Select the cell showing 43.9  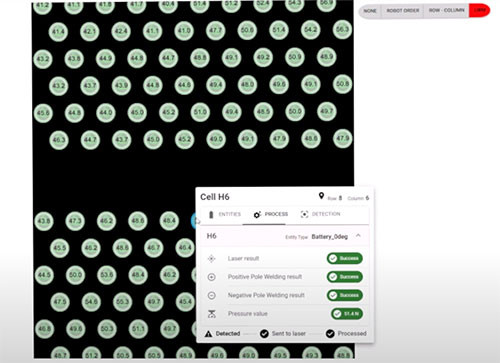(121, 85)
